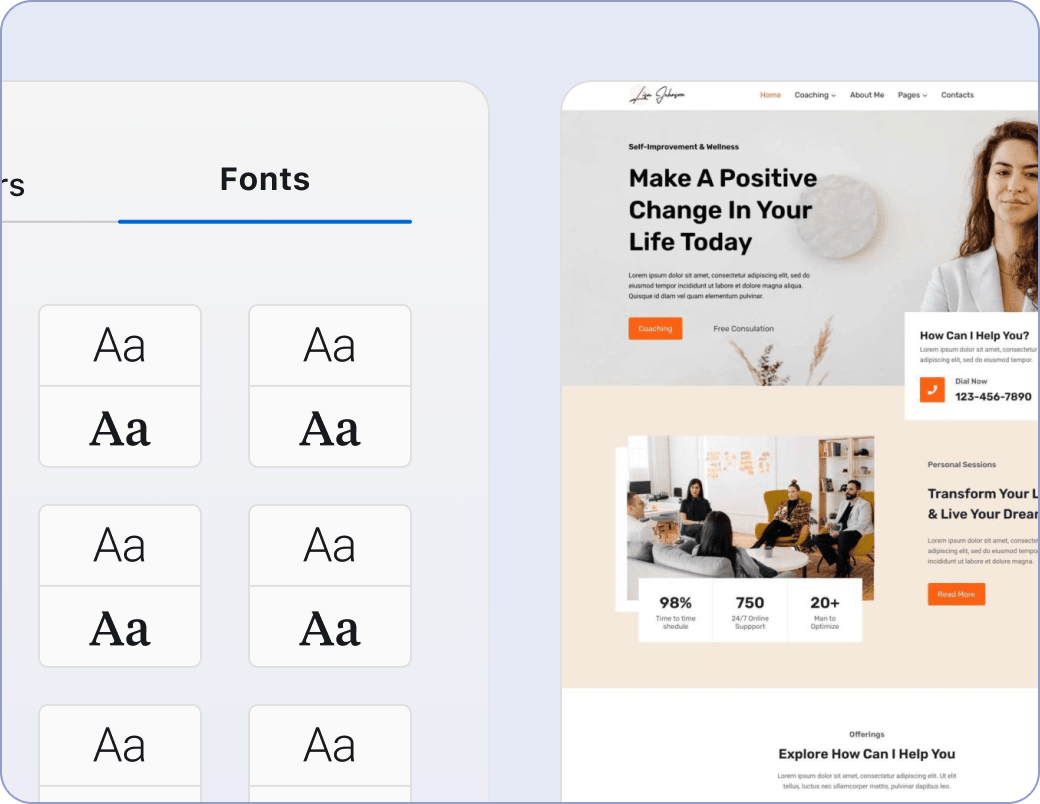Select bold serif Aa in first-row right font card
Screen dimensions: 1040x804
click(330, 428)
